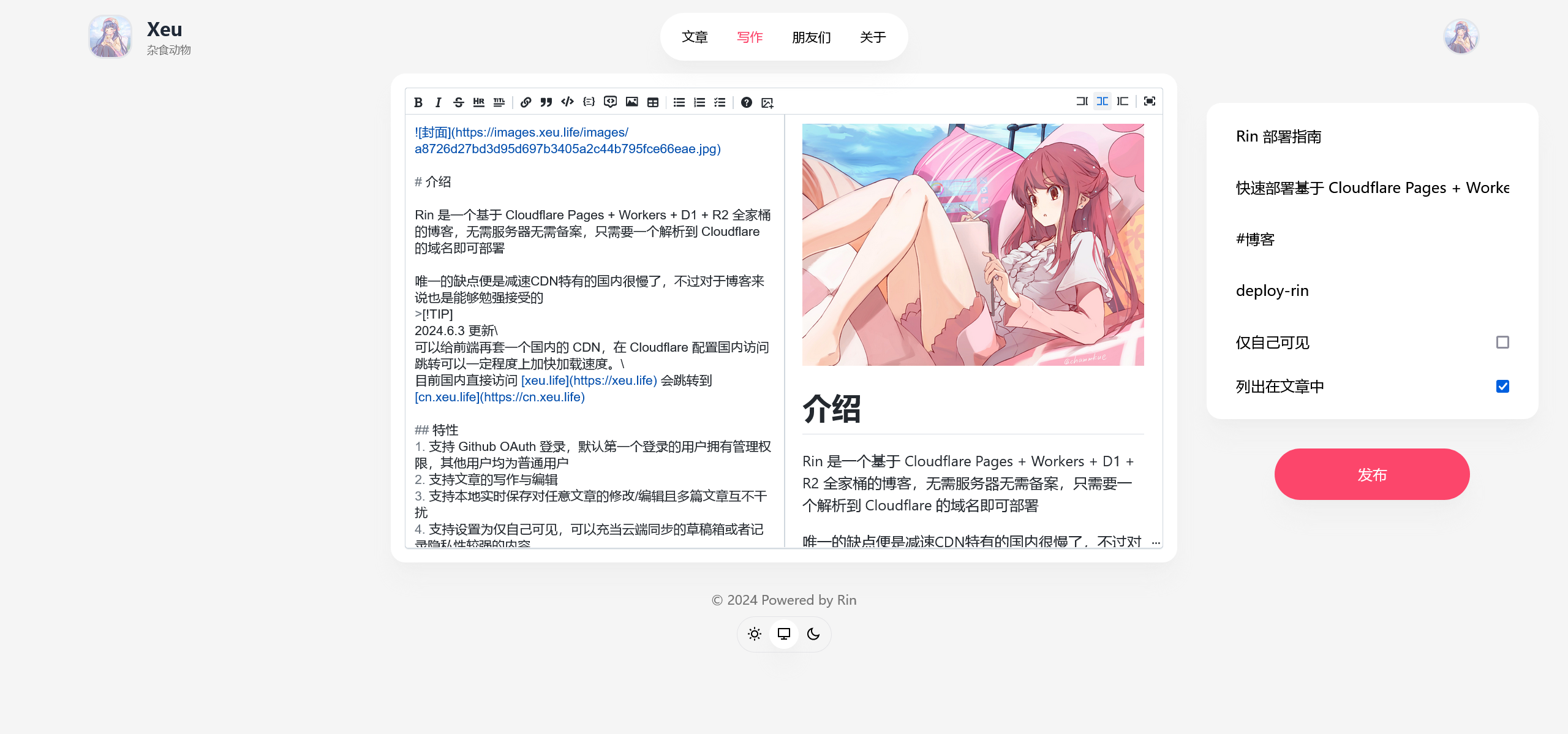Go to the 朋友们 nav tab
Image resolution: width=1568 pixels, height=734 pixels.
[812, 37]
